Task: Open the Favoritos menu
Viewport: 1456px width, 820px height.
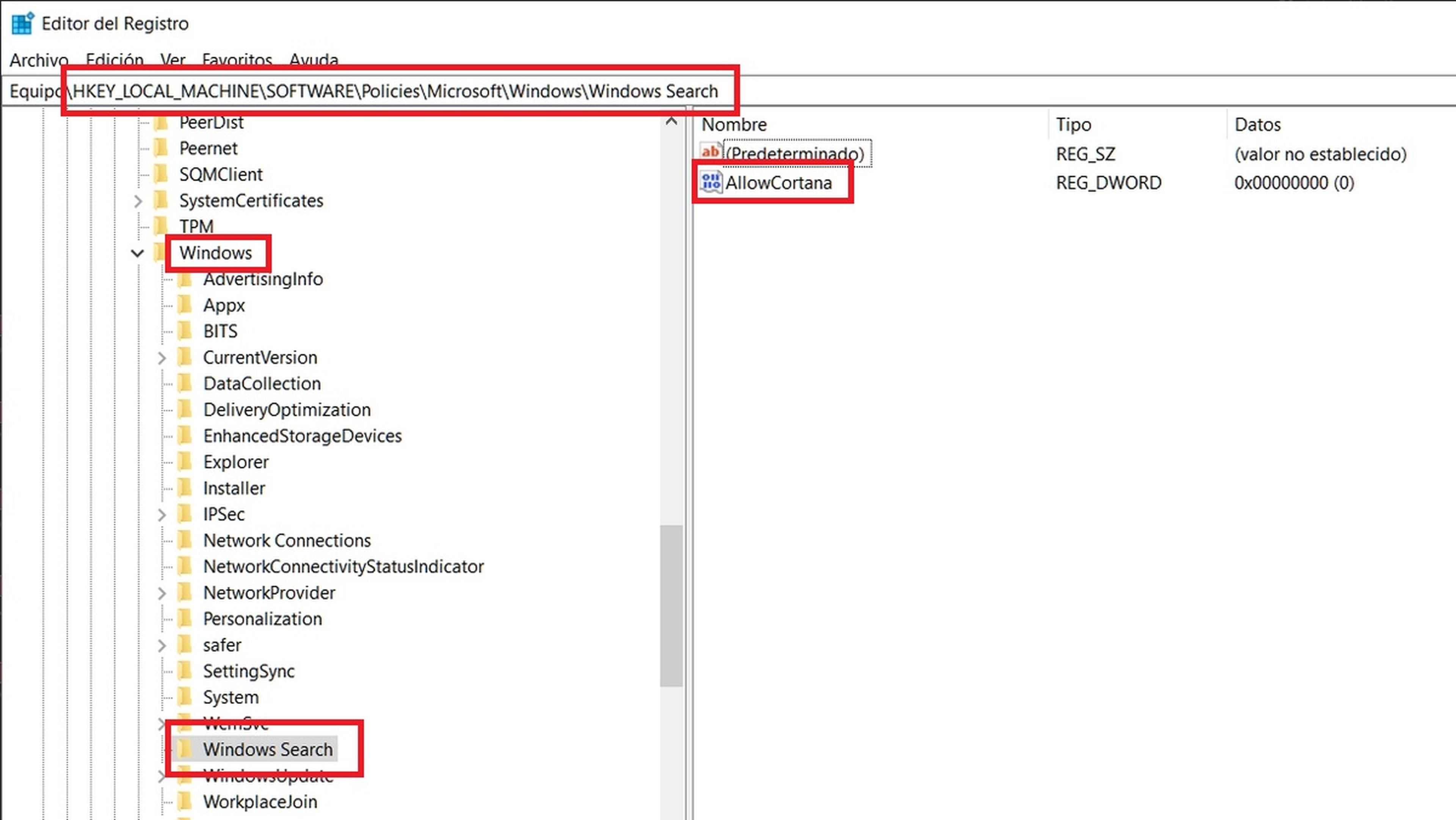Action: [x=237, y=60]
